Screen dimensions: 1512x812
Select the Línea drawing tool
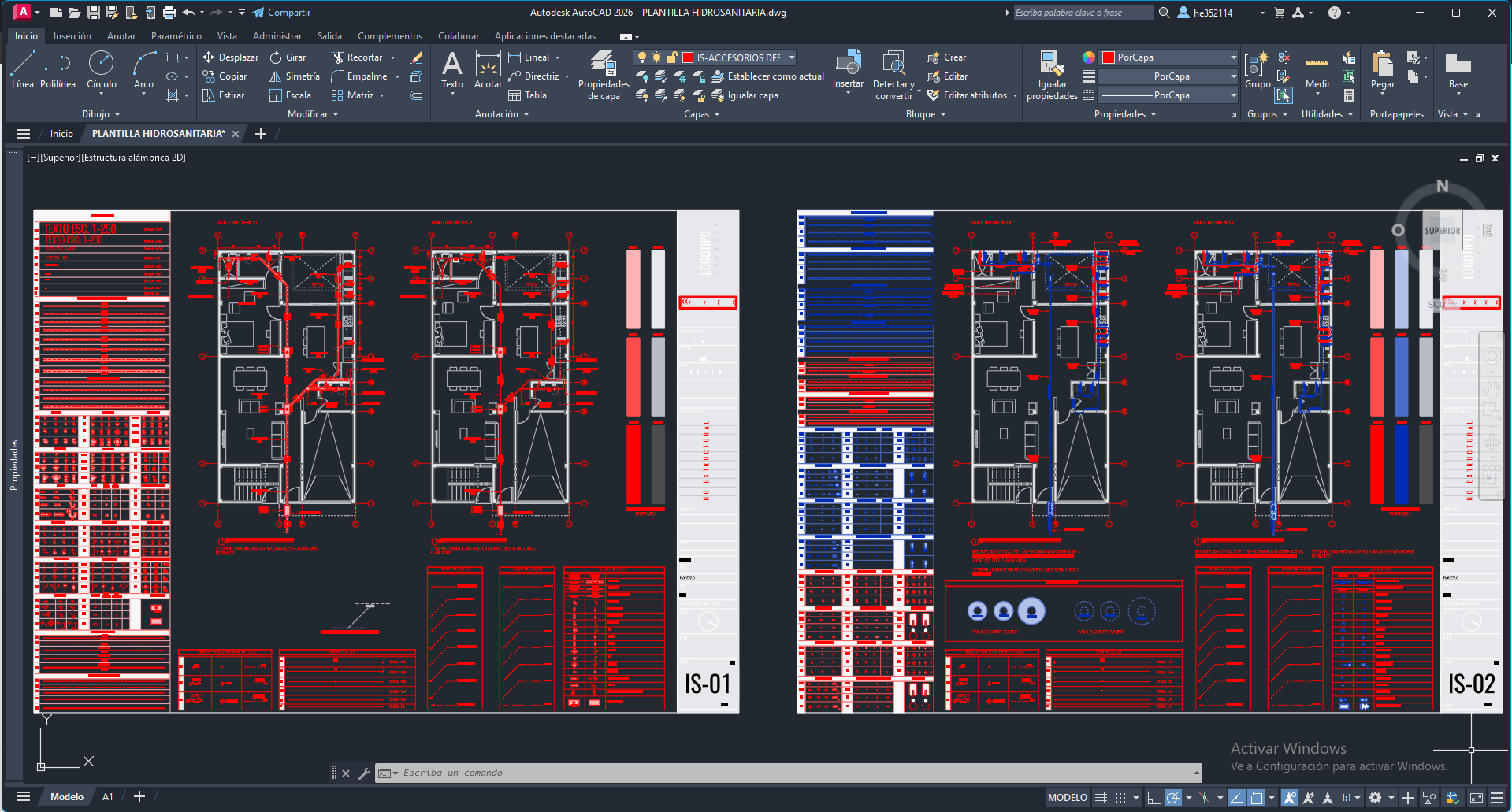click(x=22, y=69)
